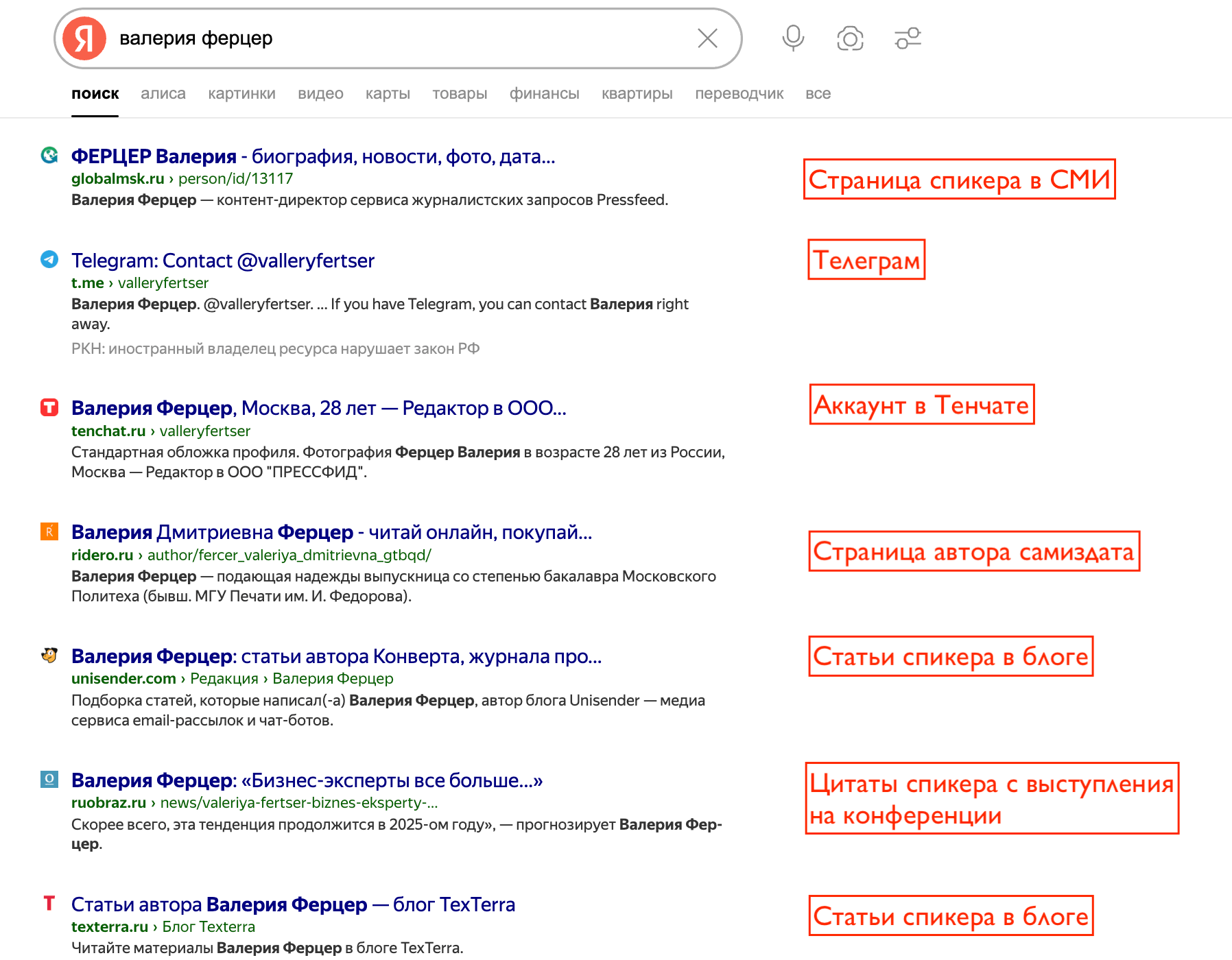Switch to the карты tab

(388, 93)
